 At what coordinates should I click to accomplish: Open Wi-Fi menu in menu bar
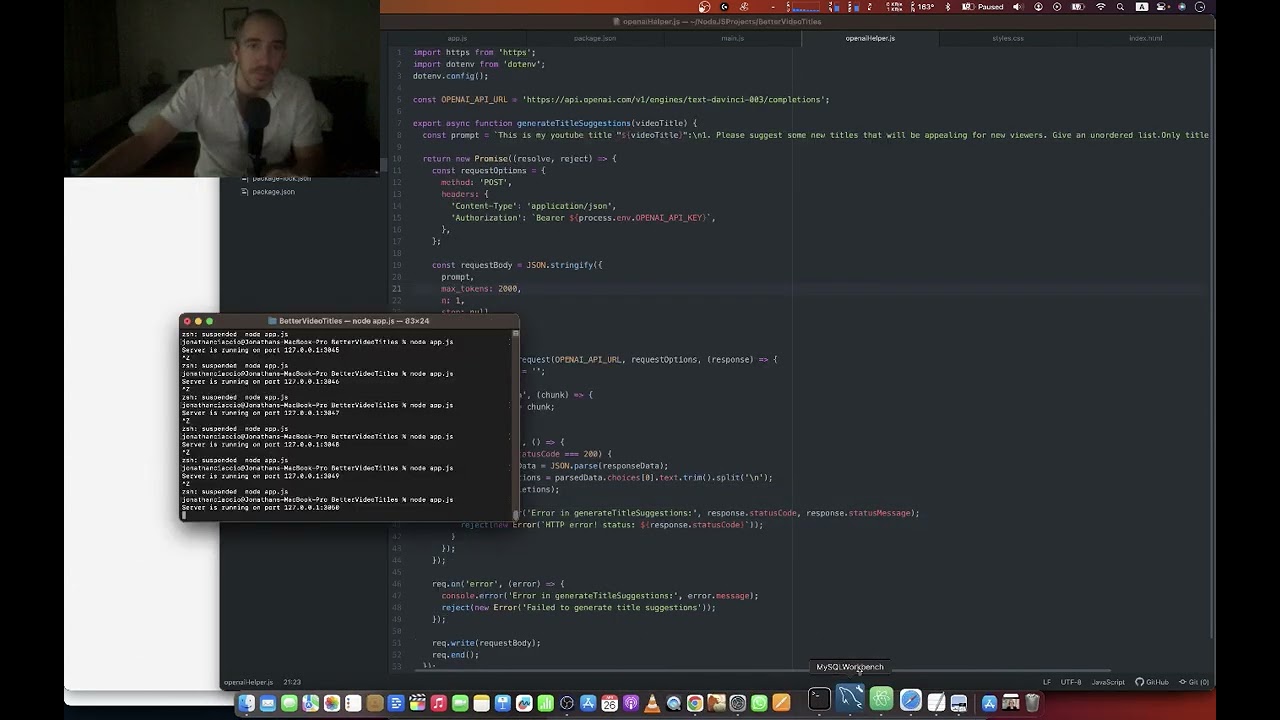point(1101,7)
